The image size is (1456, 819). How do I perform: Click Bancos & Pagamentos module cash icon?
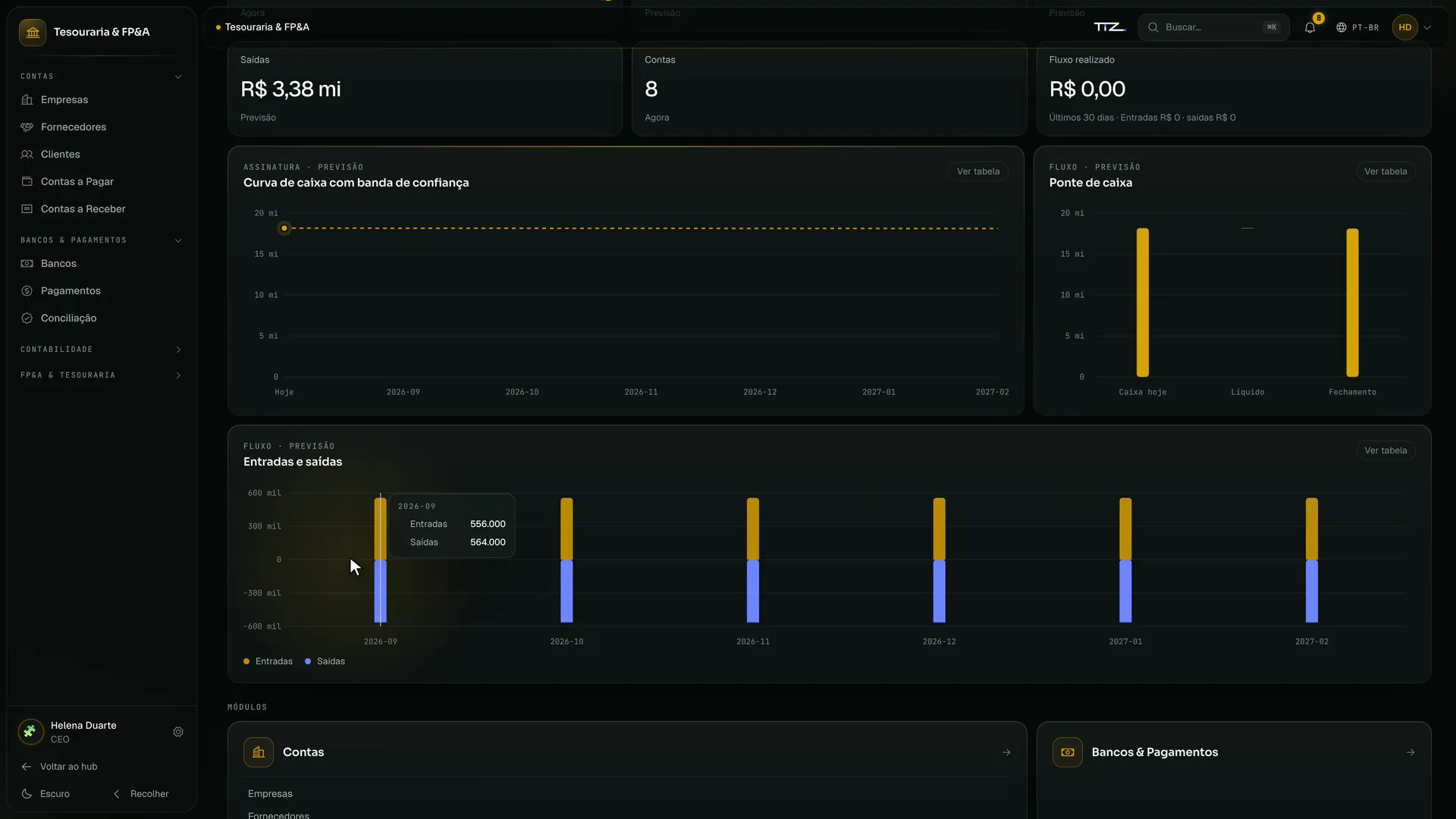coord(1068,752)
